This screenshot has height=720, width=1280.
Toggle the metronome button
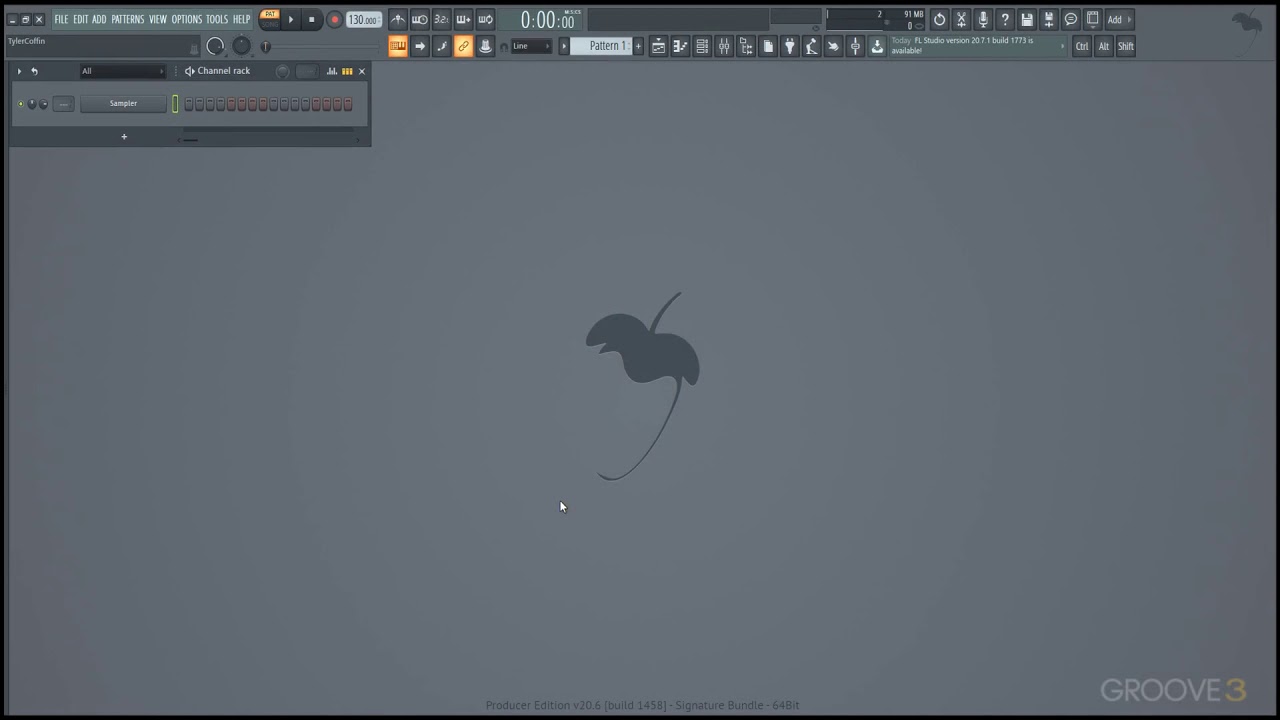[398, 19]
